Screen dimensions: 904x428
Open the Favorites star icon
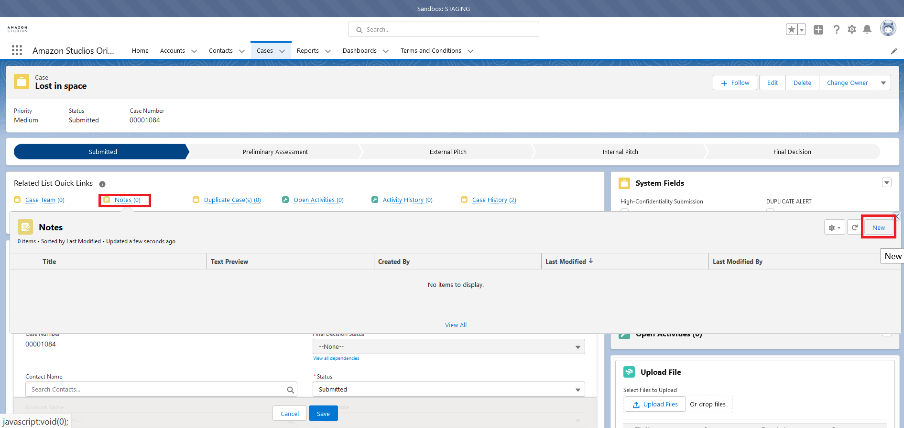(x=792, y=30)
